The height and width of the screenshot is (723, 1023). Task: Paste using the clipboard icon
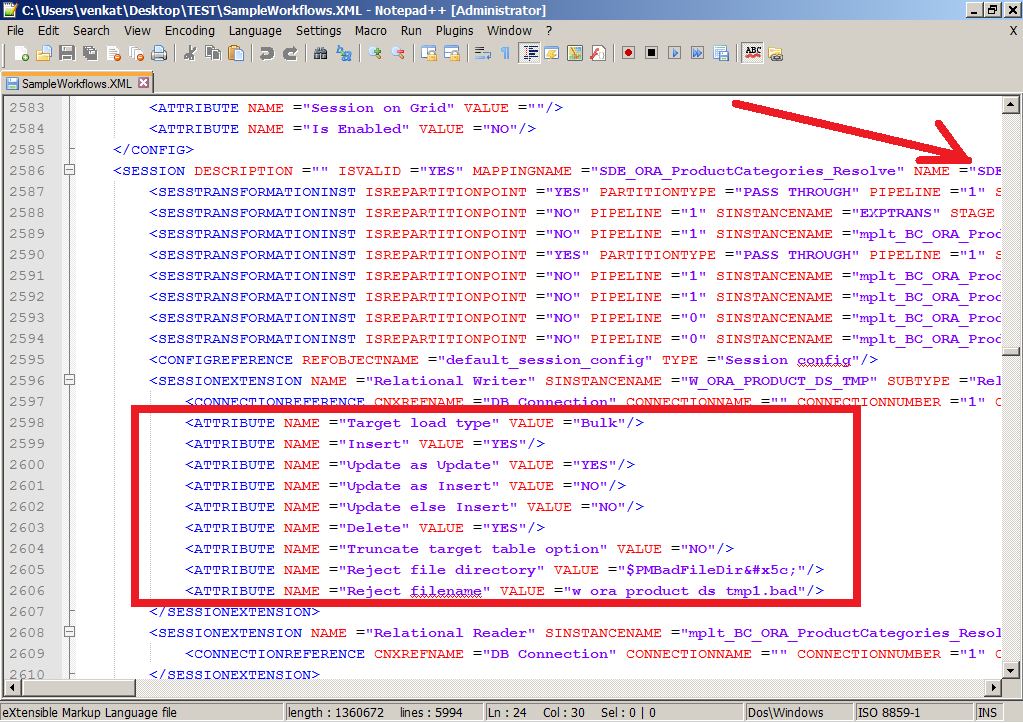[236, 54]
